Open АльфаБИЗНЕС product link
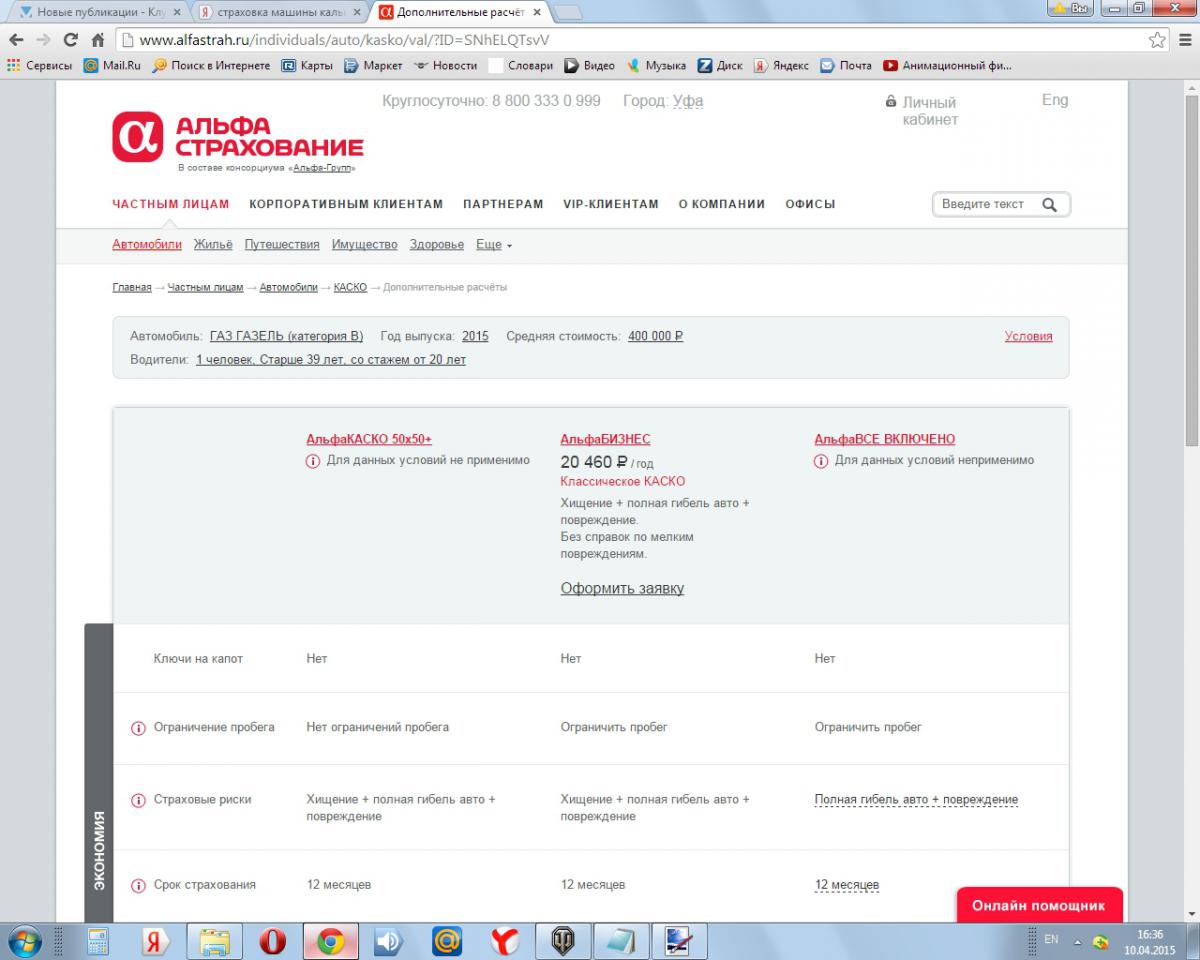Screen dimensions: 1200x960 tap(605, 439)
